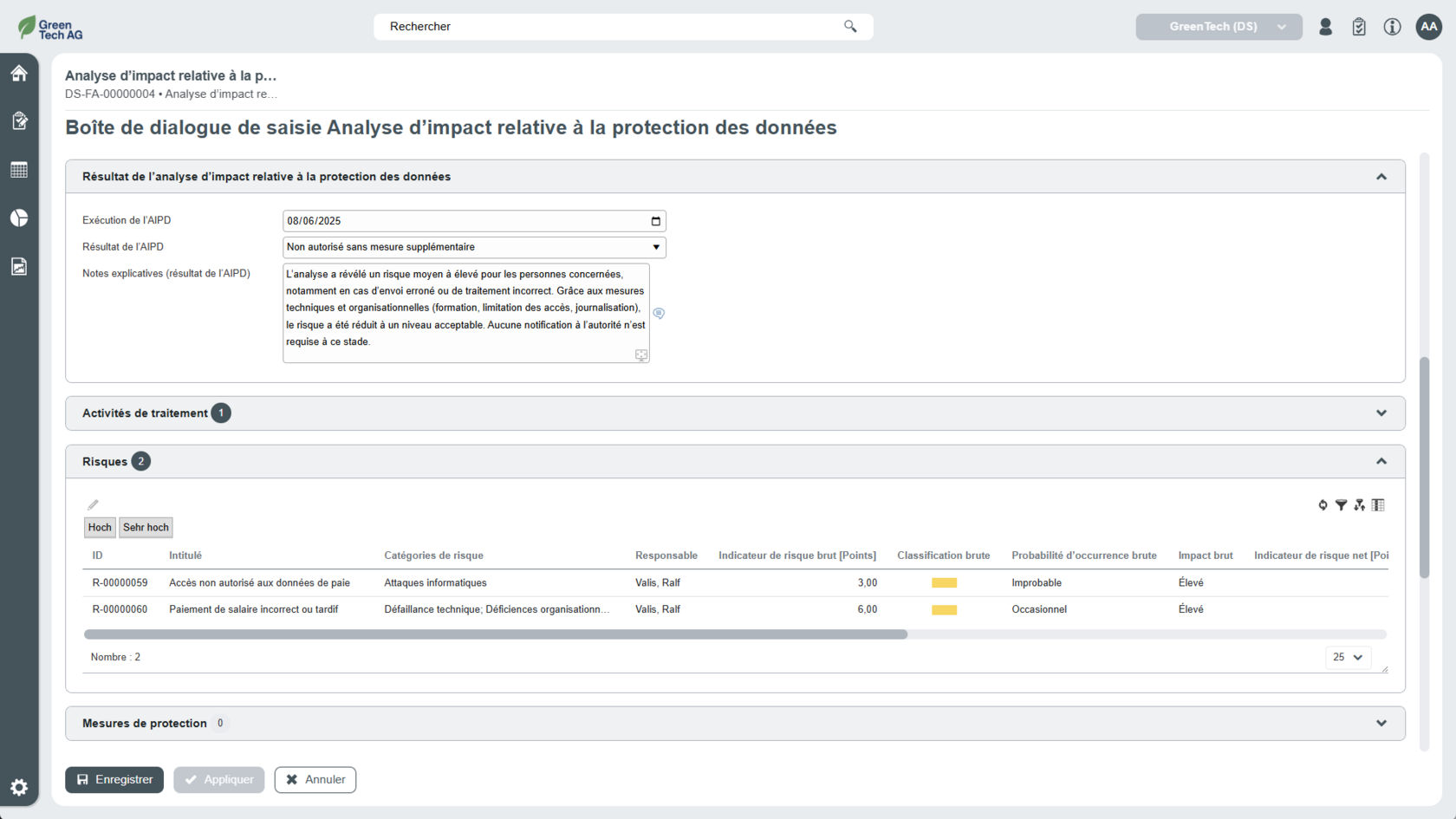Viewport: 1456px width, 819px height.
Task: Open the pie chart dashboard icon
Action: click(19, 218)
